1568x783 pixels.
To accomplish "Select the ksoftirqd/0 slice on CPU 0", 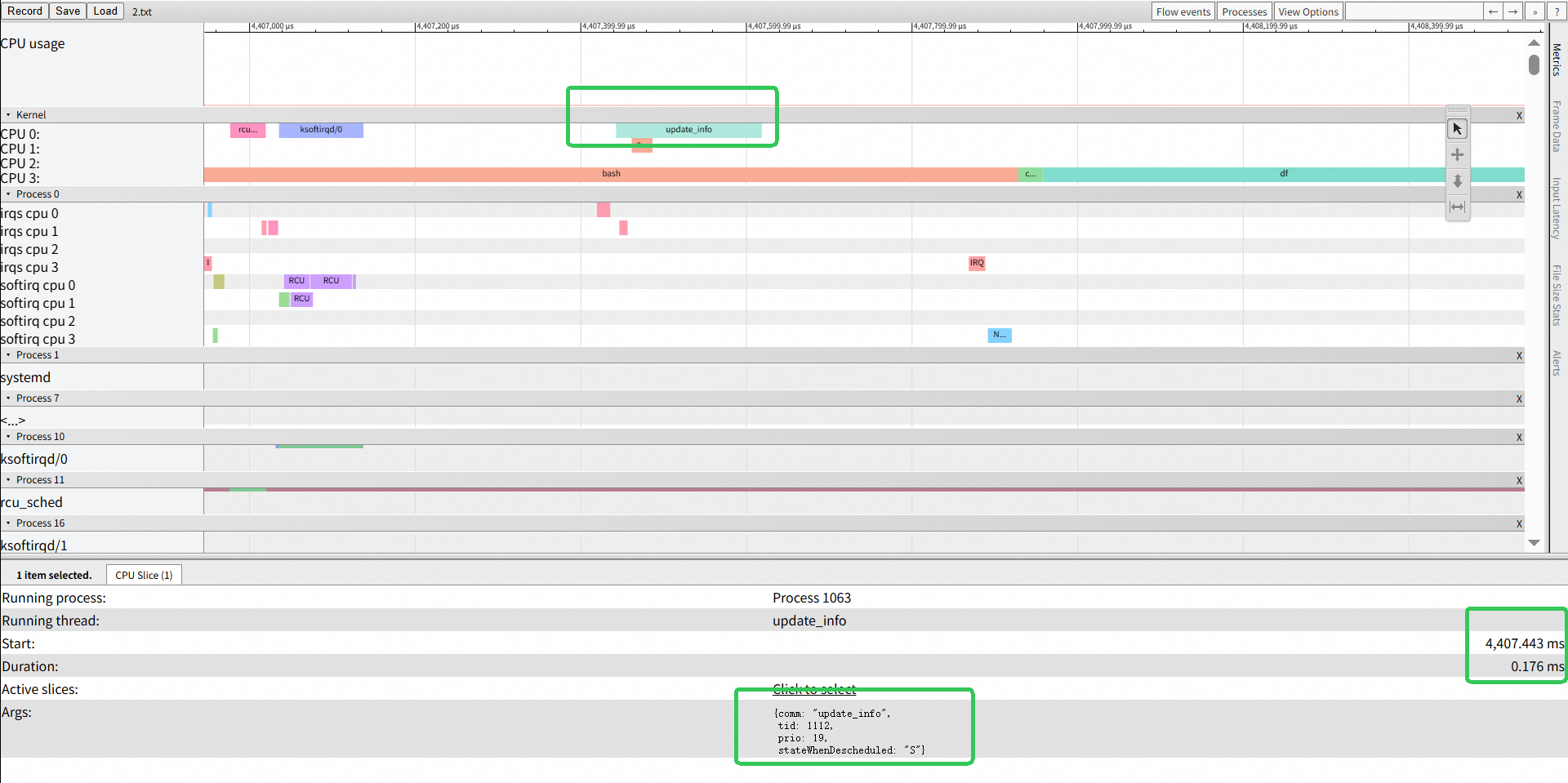I will 321,130.
